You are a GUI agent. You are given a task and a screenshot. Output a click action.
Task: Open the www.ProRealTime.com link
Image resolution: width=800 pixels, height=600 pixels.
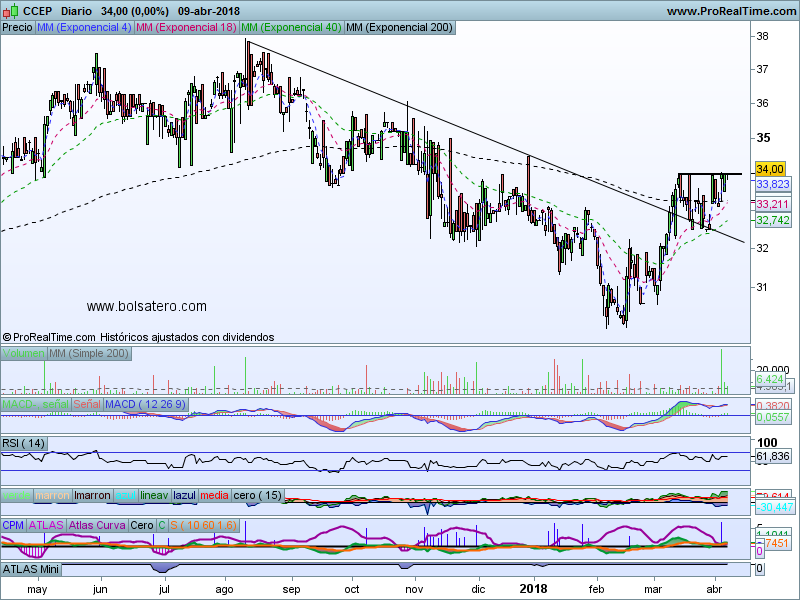[x=730, y=11]
